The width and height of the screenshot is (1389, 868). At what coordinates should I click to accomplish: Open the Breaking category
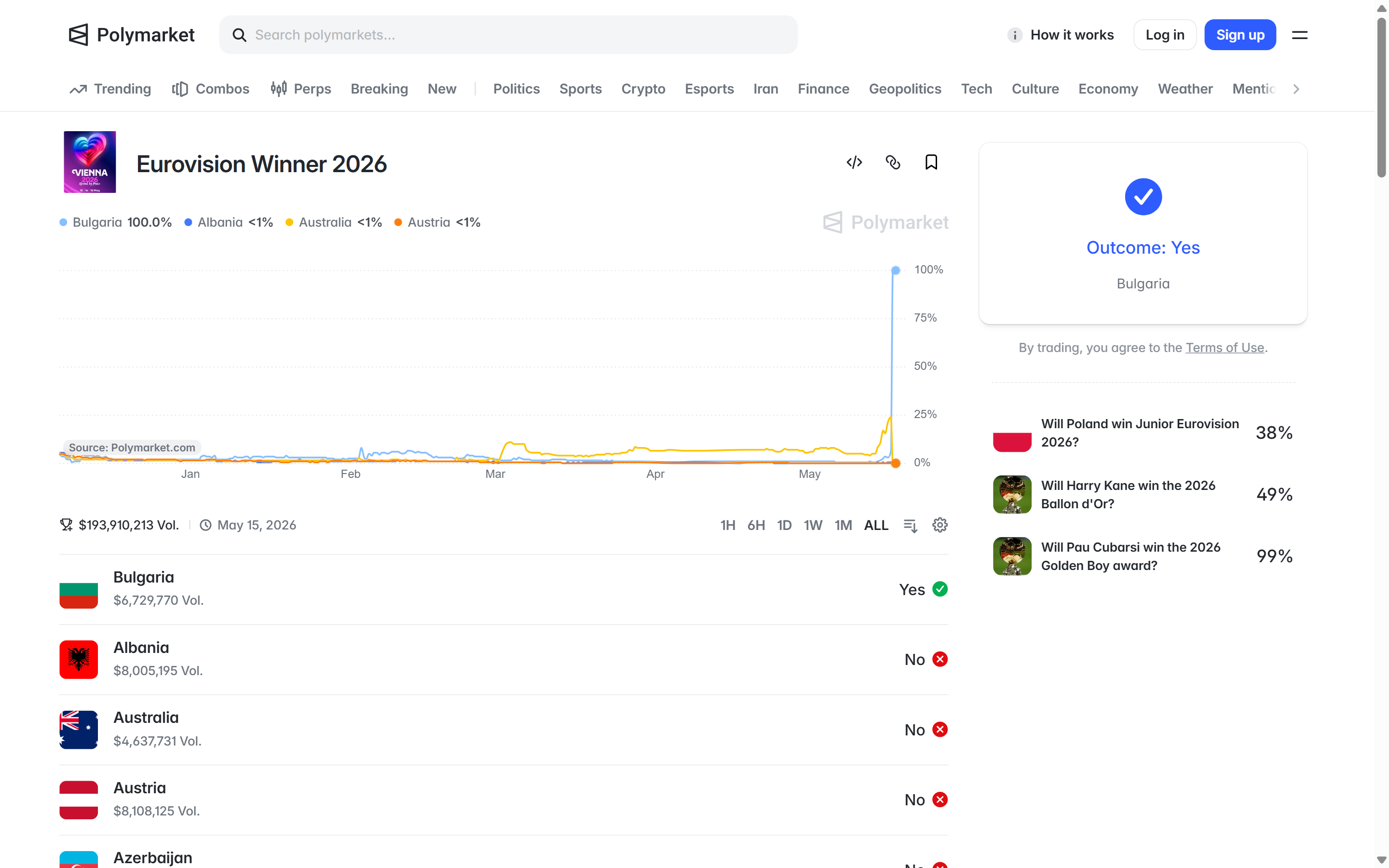379,89
